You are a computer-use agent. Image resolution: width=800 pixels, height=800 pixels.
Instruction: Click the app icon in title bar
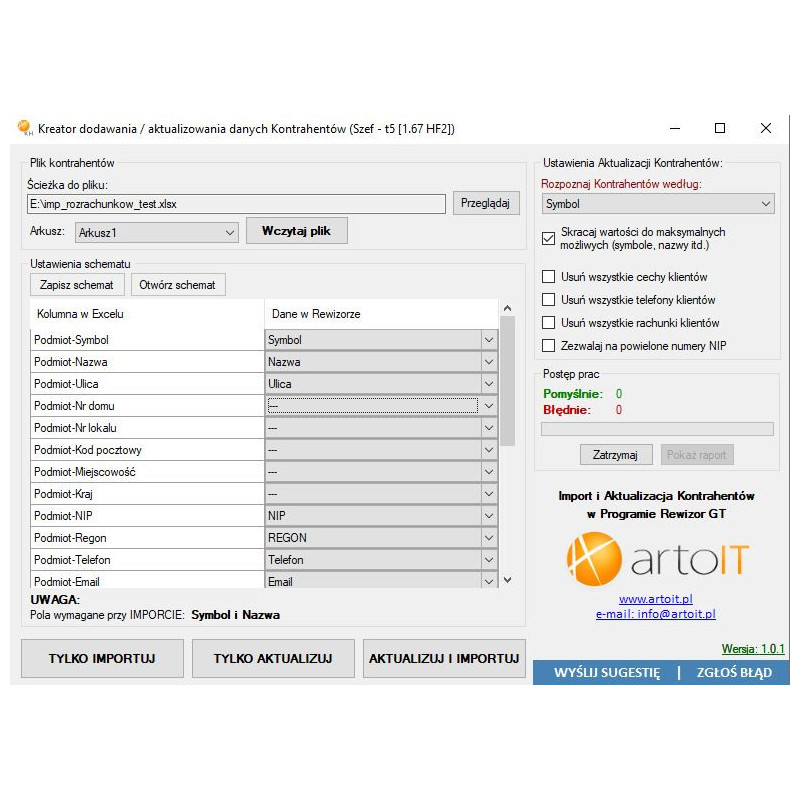[x=25, y=128]
